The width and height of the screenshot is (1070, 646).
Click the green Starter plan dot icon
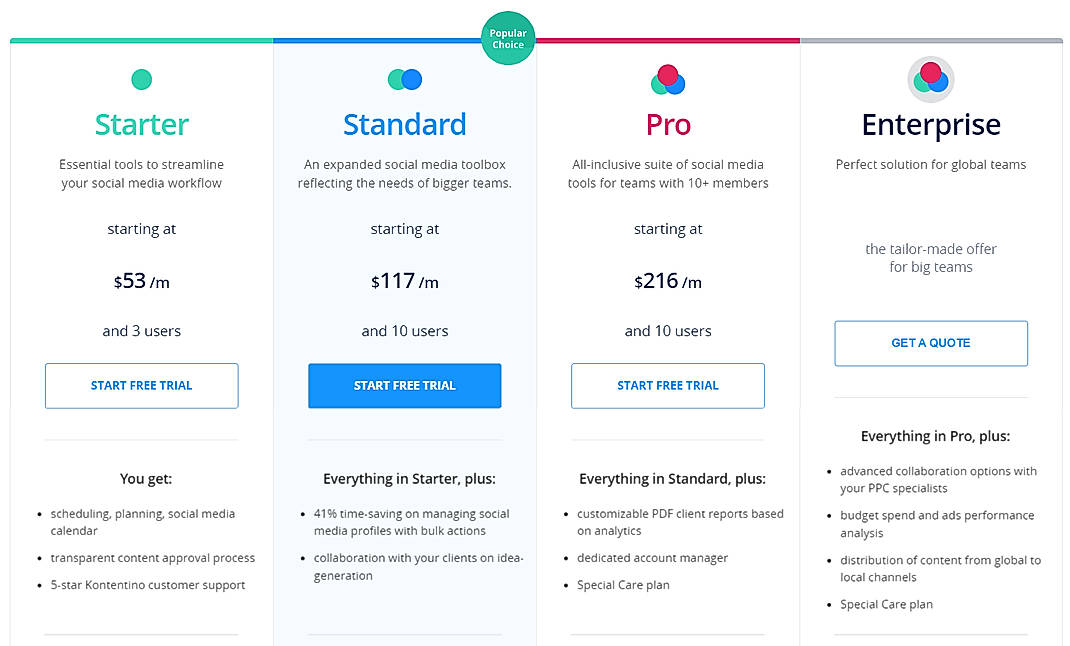pos(141,78)
